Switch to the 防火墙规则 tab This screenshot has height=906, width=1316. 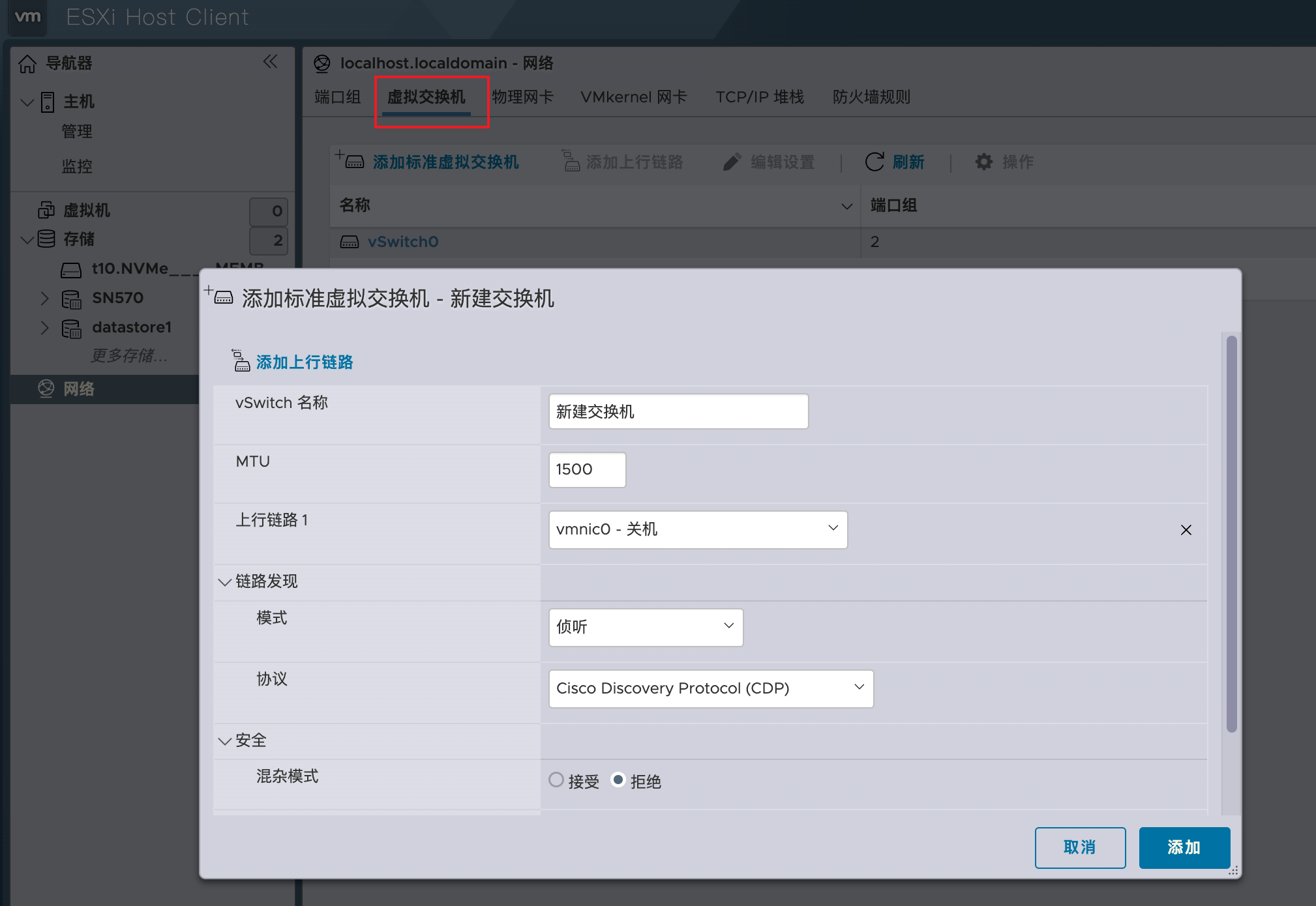point(871,97)
